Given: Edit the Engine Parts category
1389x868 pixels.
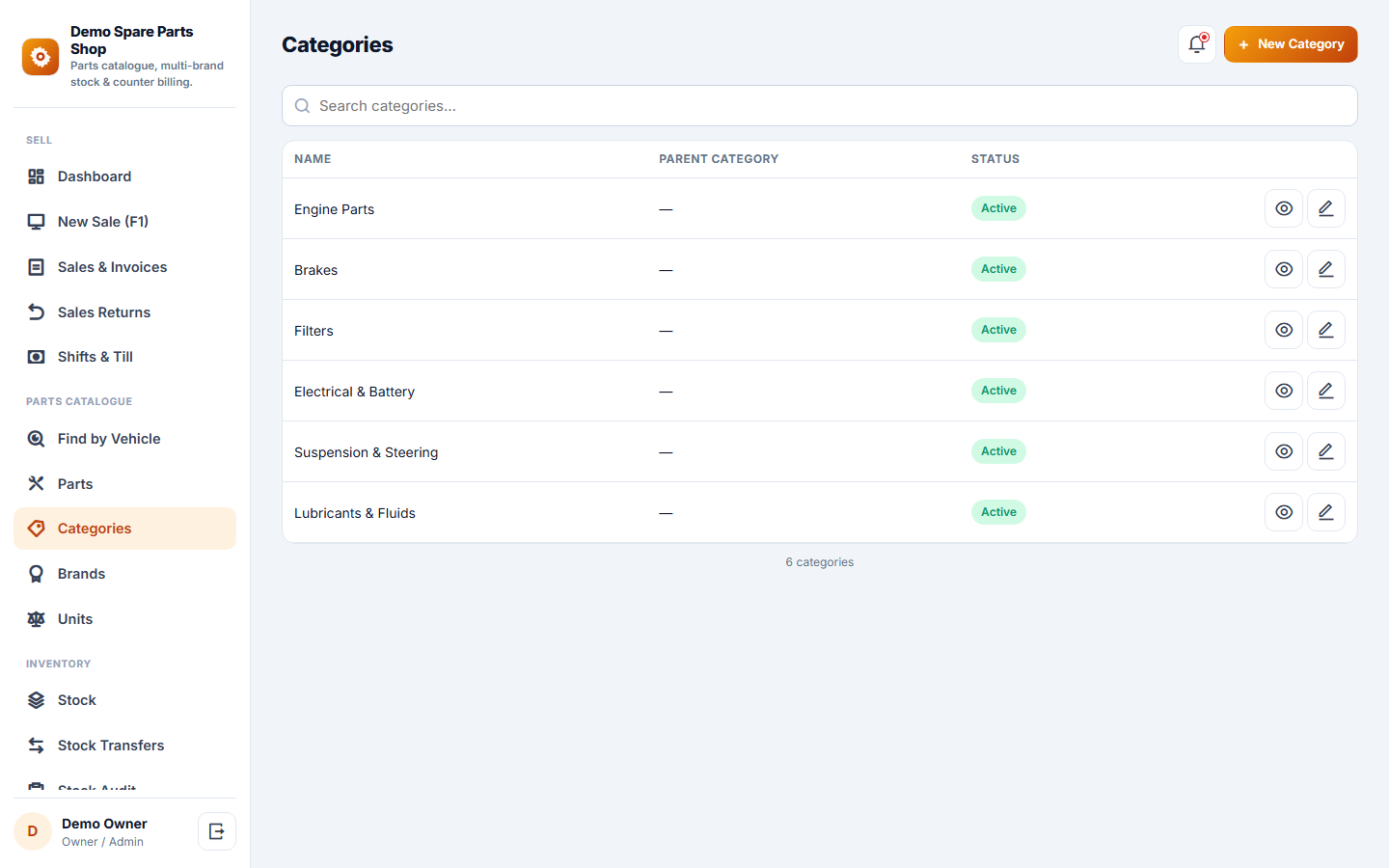Looking at the screenshot, I should 1326,208.
